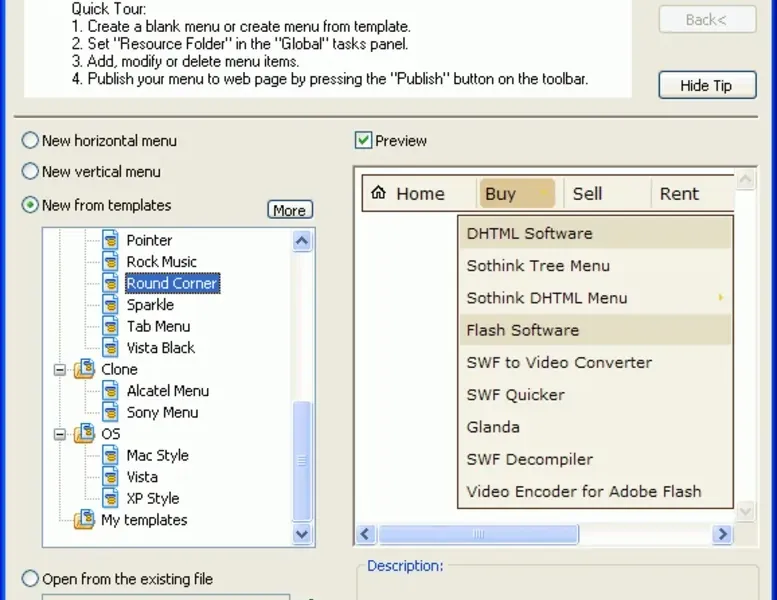Screen dimensions: 777x600
Task: Select the Vista Black template name
Action: click(x=161, y=348)
